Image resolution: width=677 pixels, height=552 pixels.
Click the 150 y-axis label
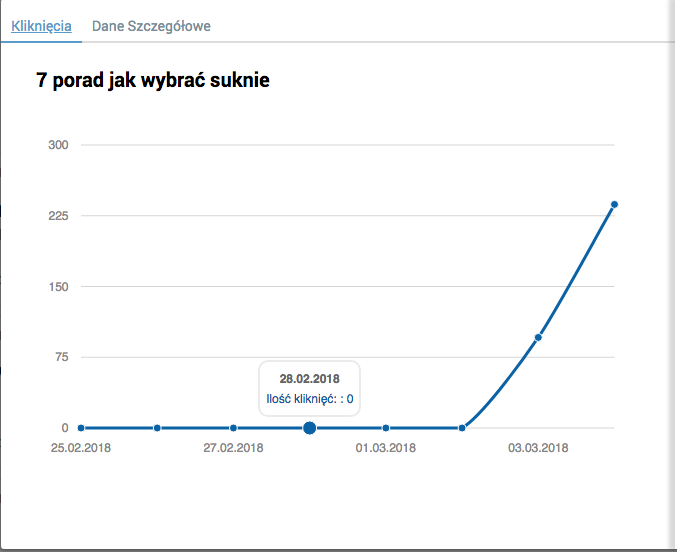[58, 287]
